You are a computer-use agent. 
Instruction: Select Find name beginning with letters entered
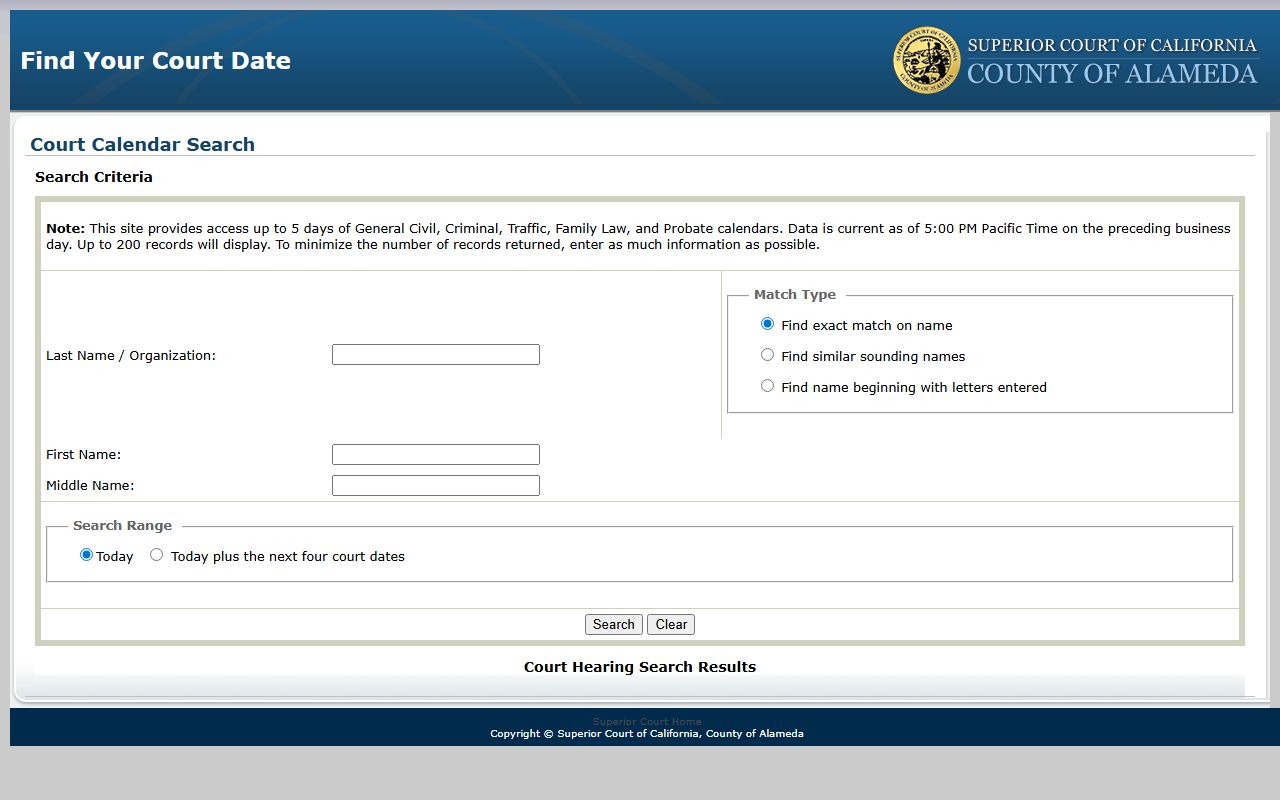(x=767, y=386)
